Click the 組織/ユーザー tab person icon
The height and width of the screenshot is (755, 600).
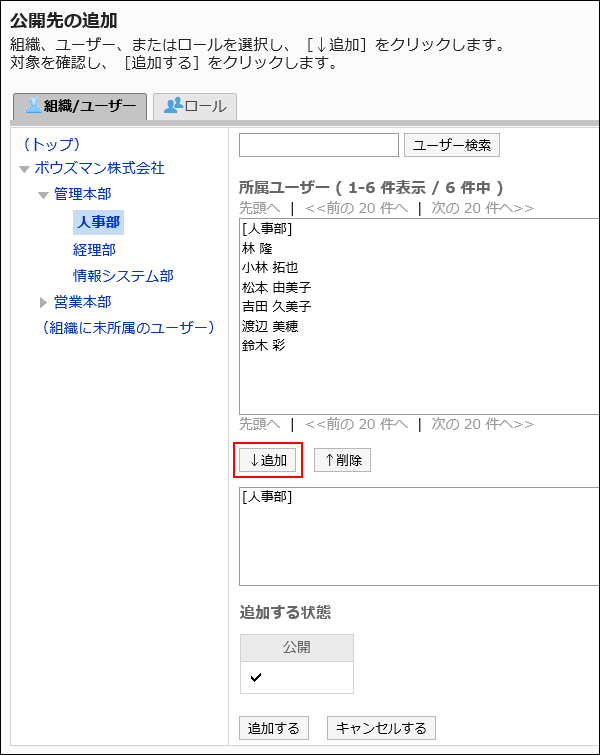tap(33, 105)
